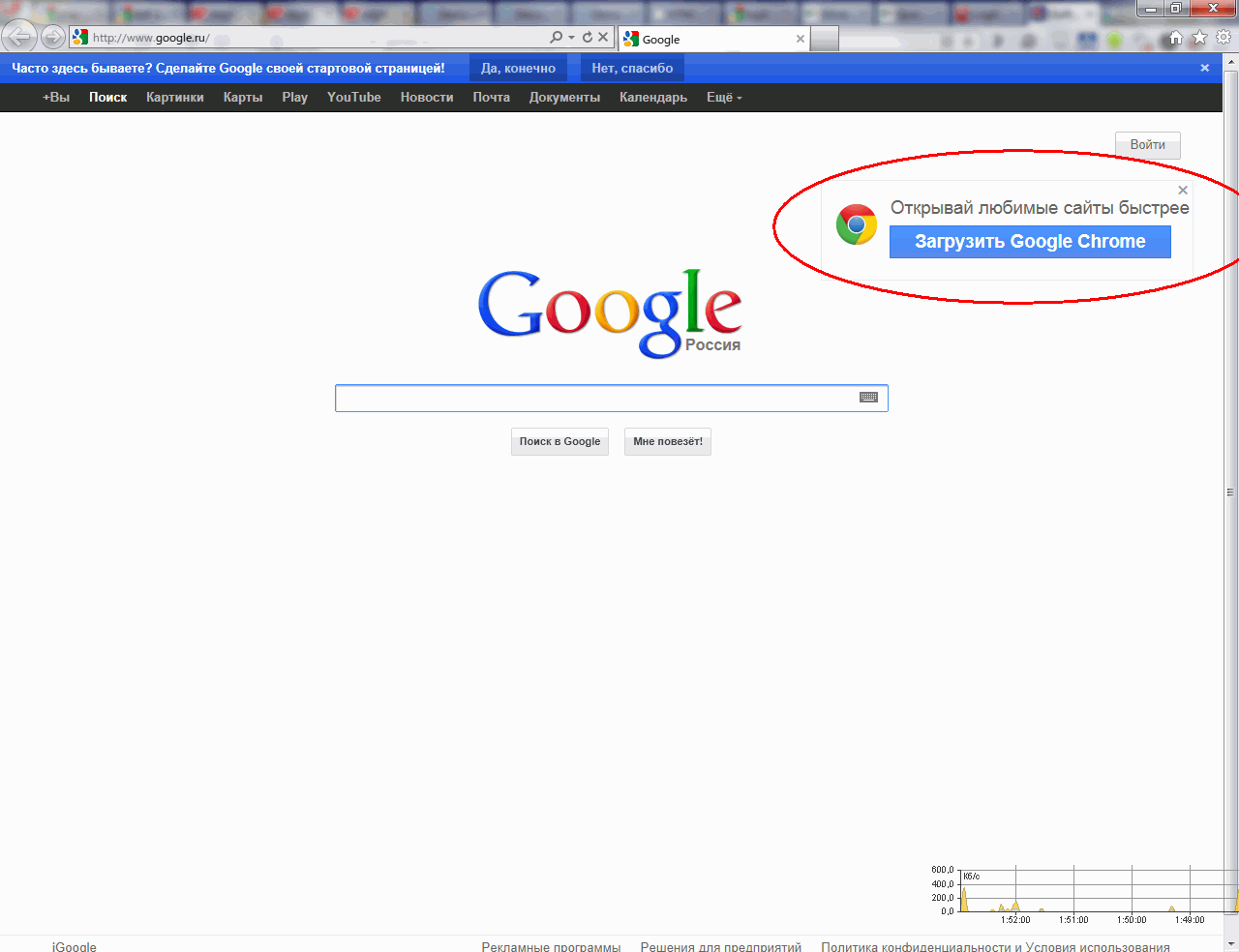The height and width of the screenshot is (952, 1239).
Task: Open the "Решения для предприятий" footer link
Action: [721, 946]
